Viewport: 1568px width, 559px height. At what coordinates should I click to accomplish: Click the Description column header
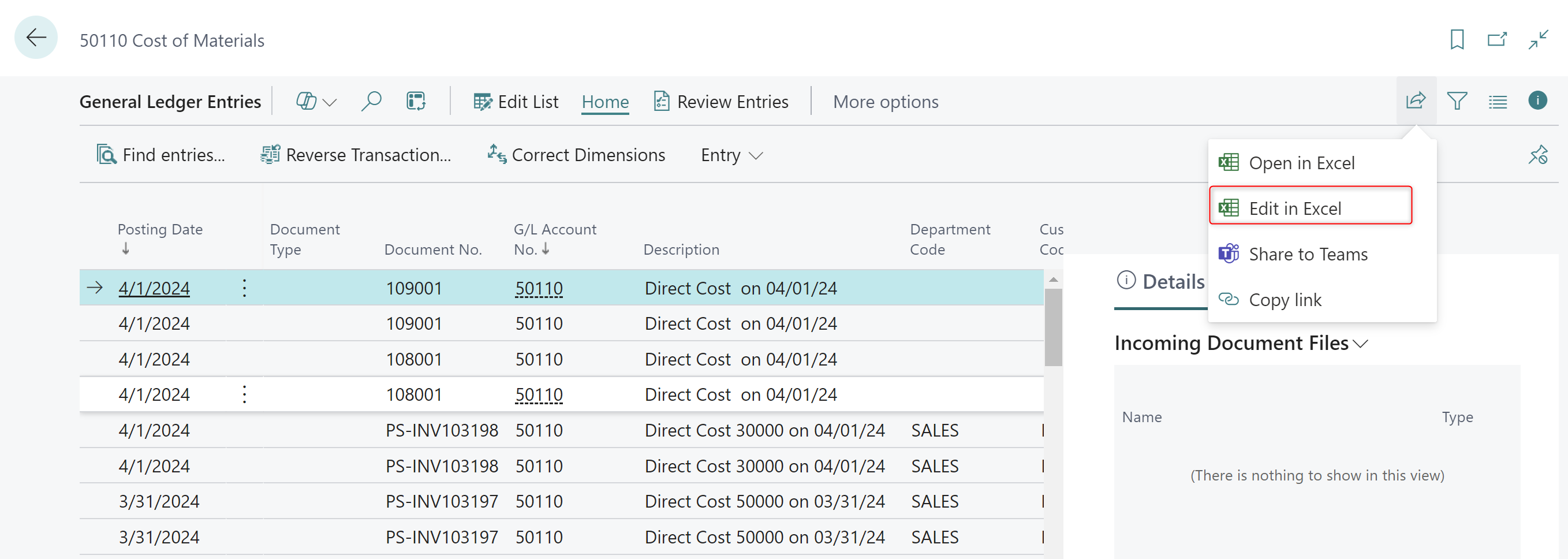[x=681, y=249]
